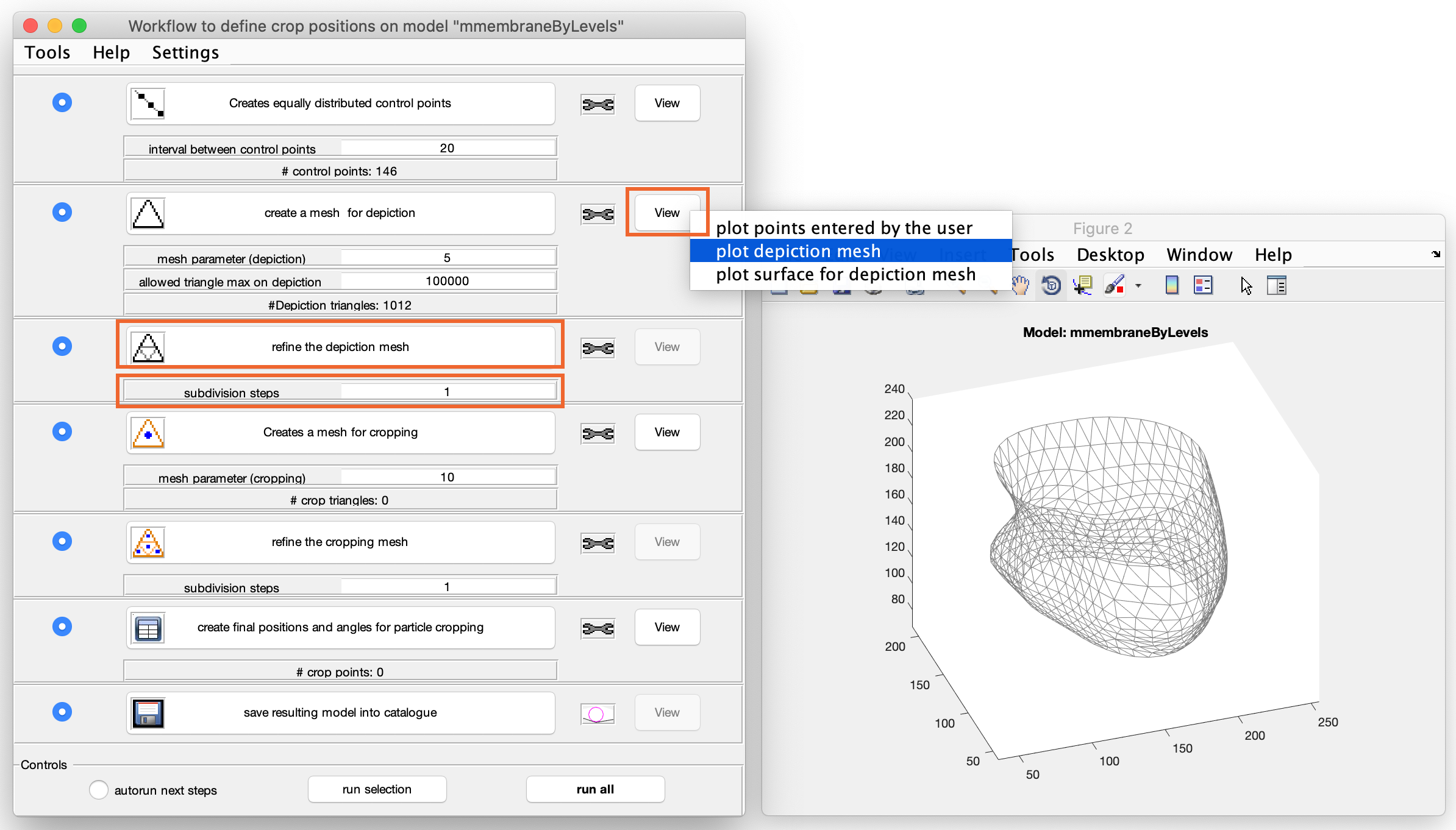
Task: Click 'run all' button
Action: coord(595,789)
